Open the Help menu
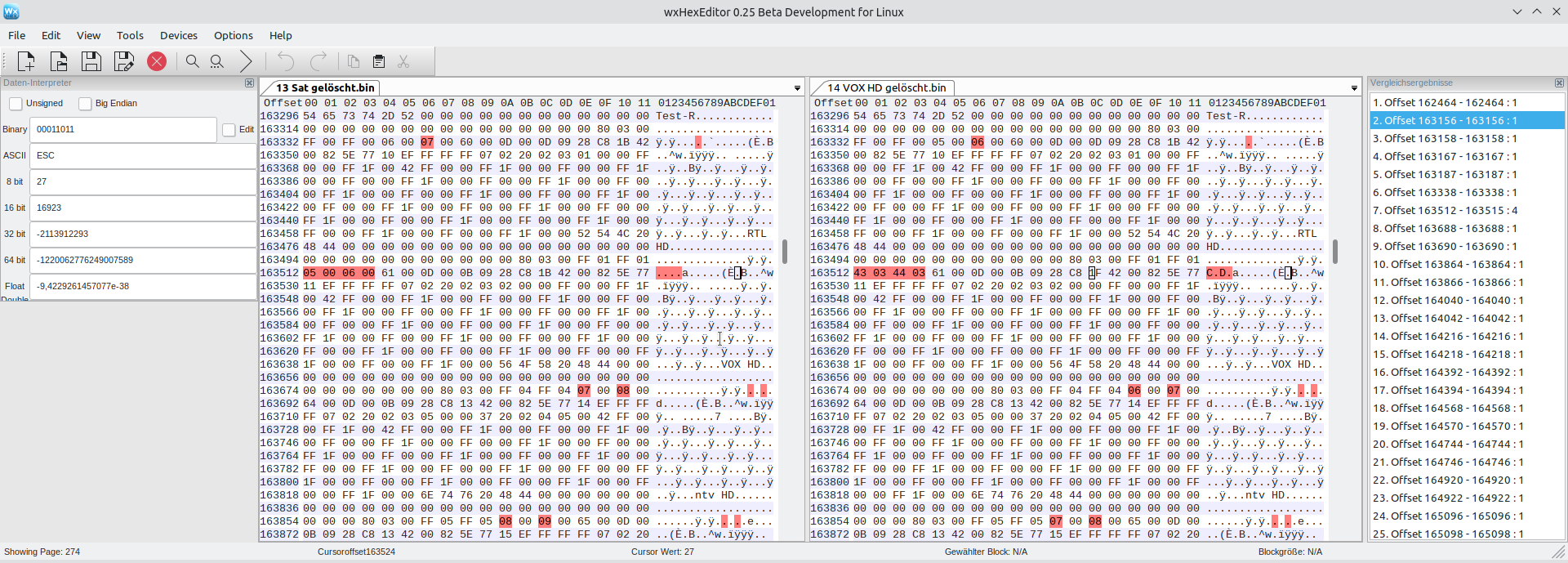Image resolution: width=1568 pixels, height=563 pixels. coord(281,35)
